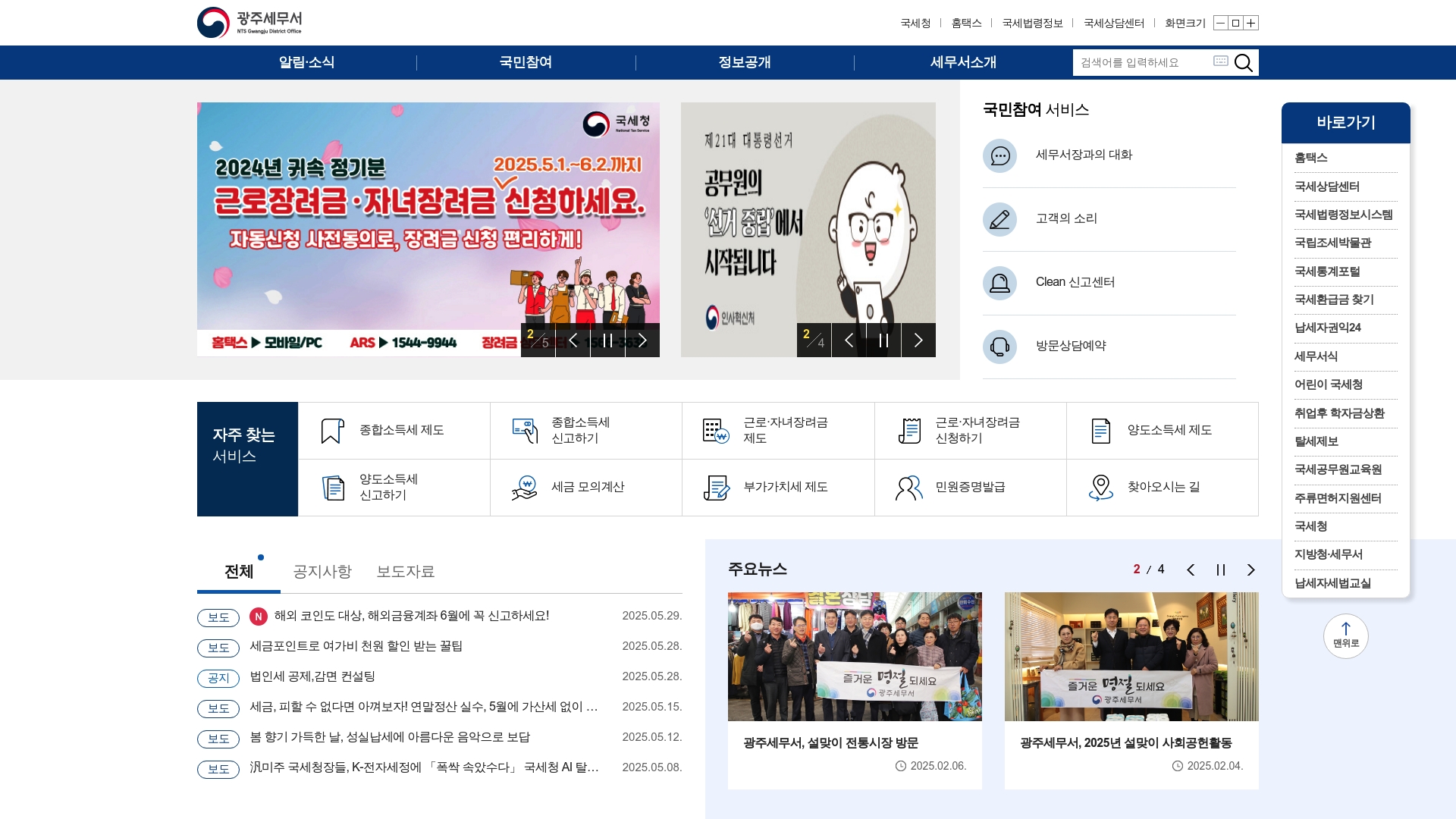
Task: Open the 세금포인트로 여가비 천원 할인 article
Action: [356, 646]
